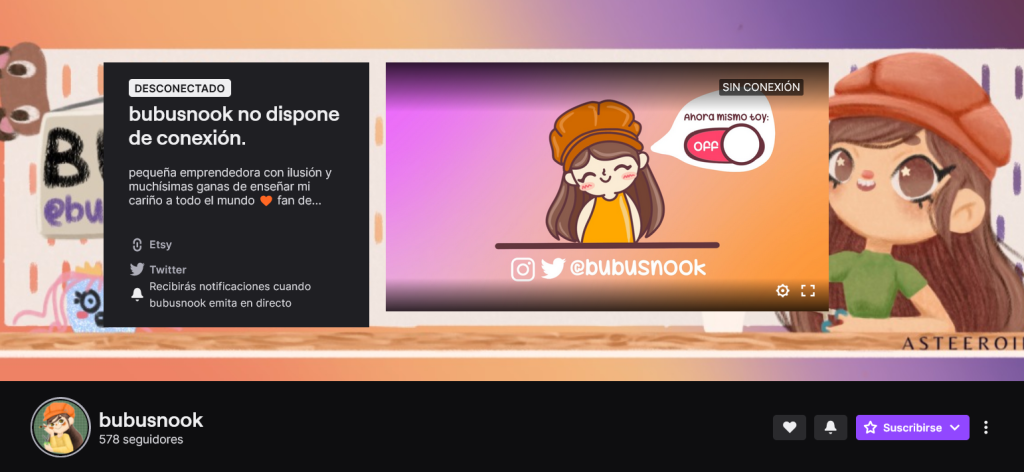Click the bubusnook channel avatar
Viewport: 1024px width, 472px height.
(x=61, y=427)
